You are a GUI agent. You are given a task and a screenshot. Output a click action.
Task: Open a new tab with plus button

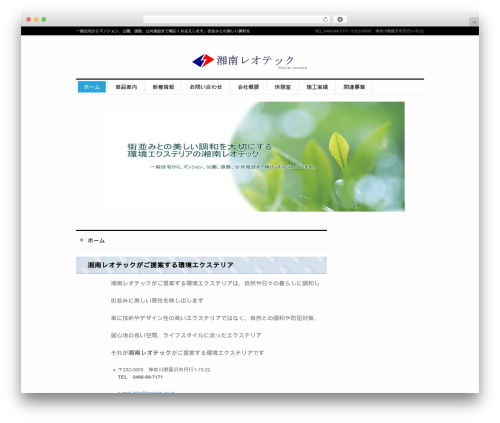pos(474,22)
